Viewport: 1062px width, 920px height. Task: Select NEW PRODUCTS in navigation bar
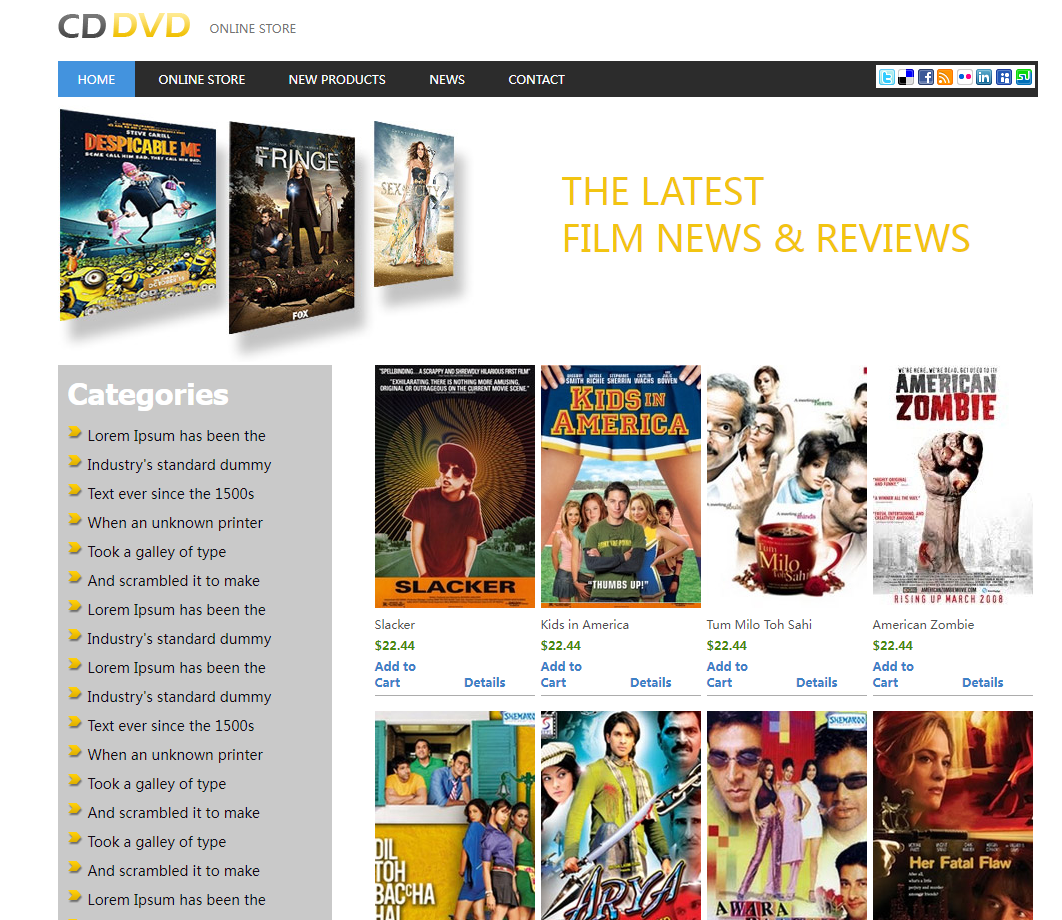(337, 79)
